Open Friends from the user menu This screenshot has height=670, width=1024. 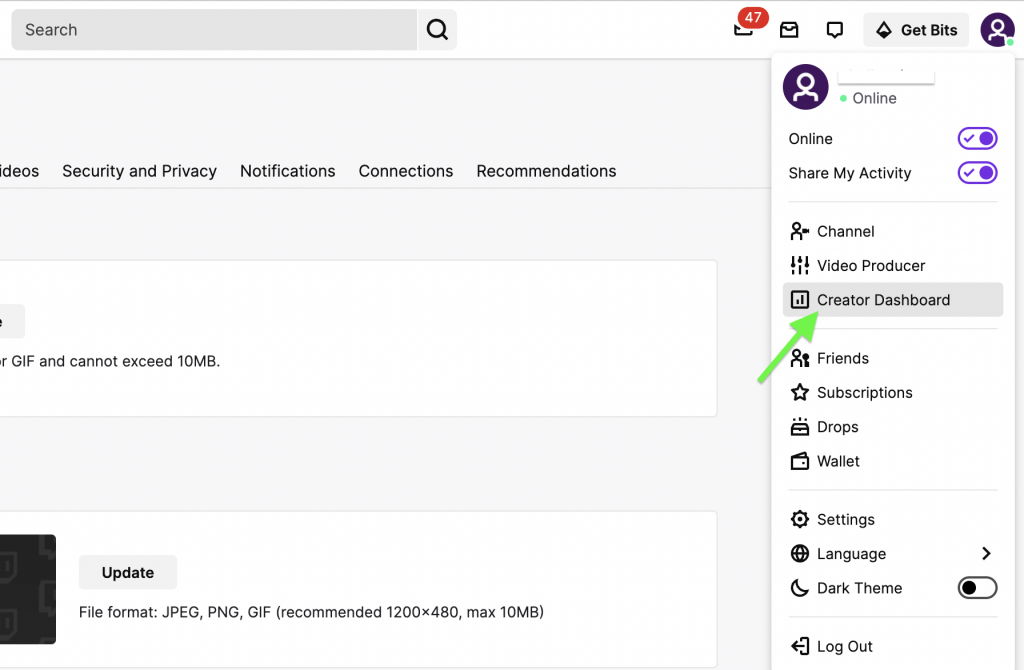893,359
